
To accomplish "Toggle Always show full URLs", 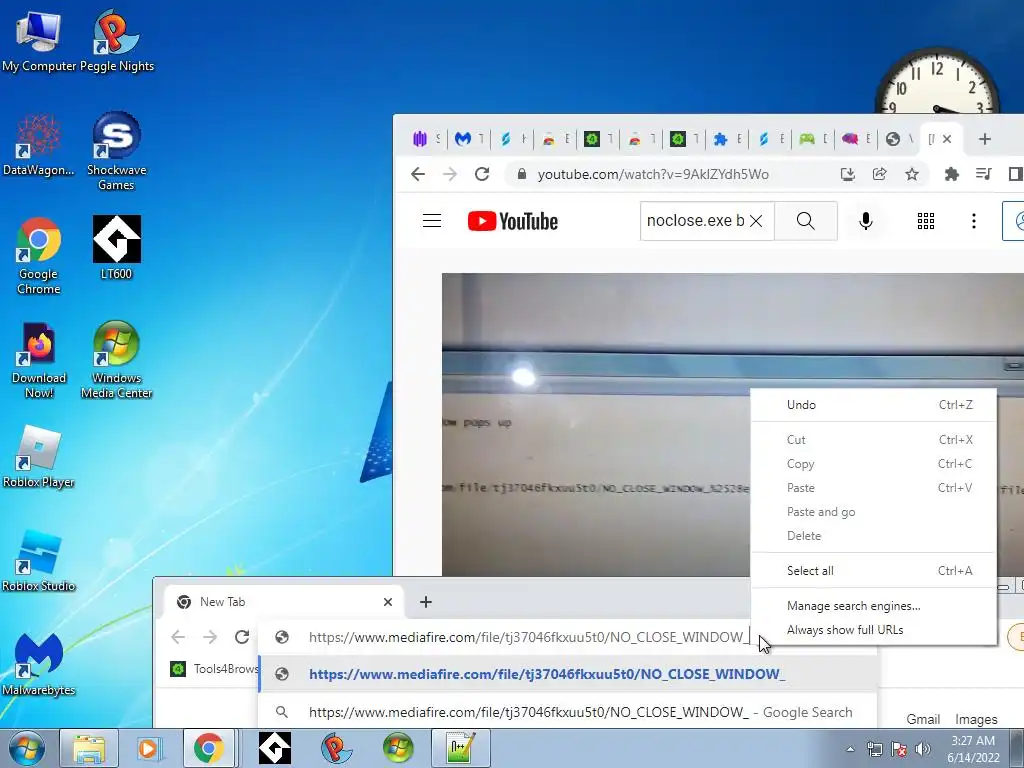I will tap(874, 630).
